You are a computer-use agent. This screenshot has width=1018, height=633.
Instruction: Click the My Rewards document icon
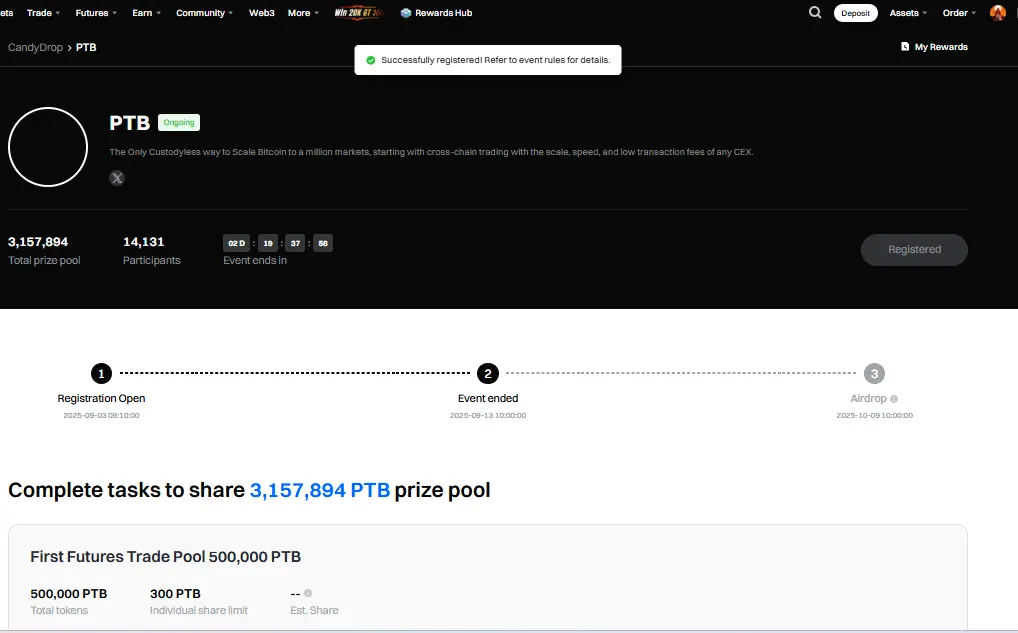[905, 47]
